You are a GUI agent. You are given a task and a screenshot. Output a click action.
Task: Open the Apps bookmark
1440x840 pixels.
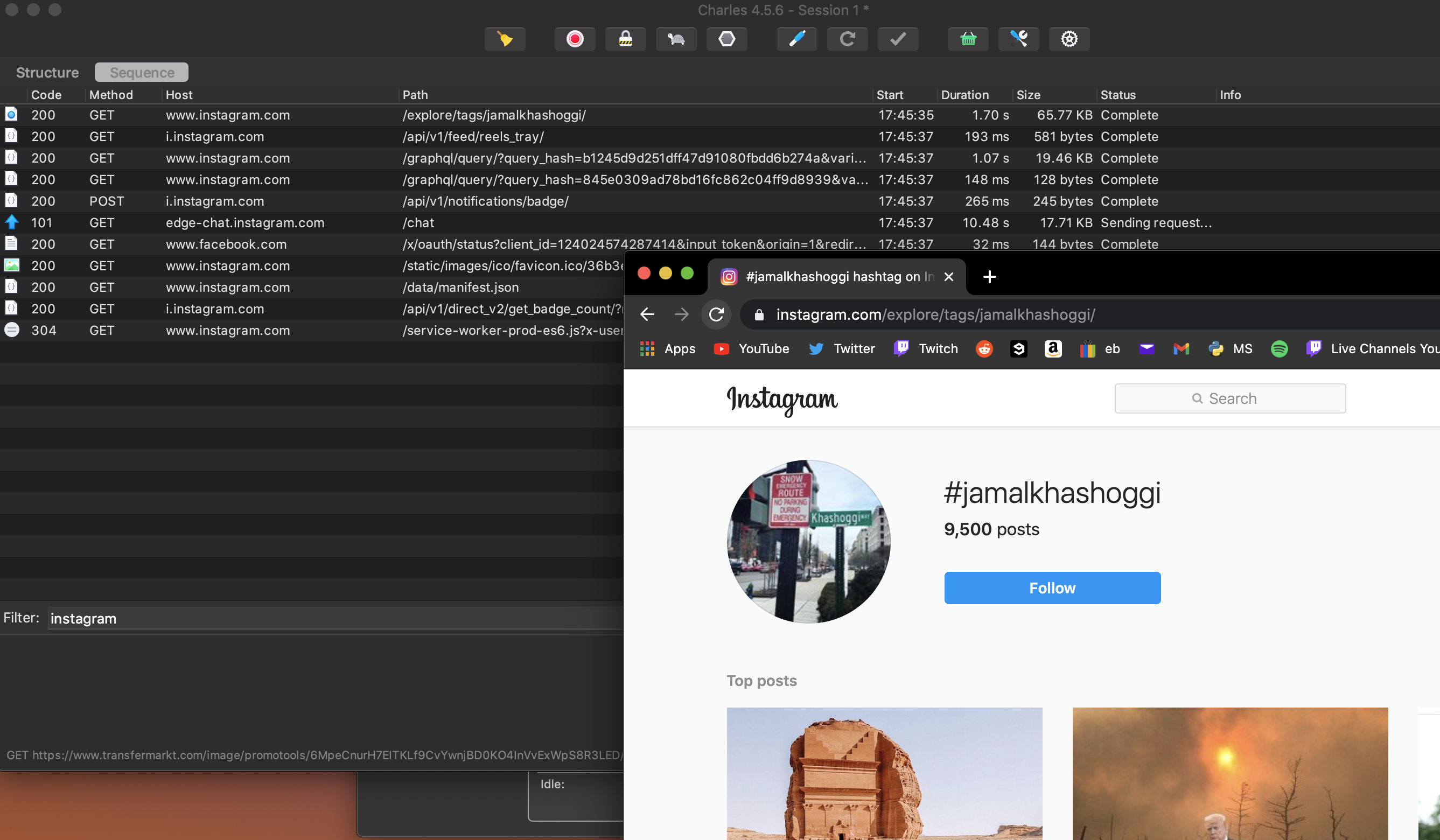[x=667, y=348]
